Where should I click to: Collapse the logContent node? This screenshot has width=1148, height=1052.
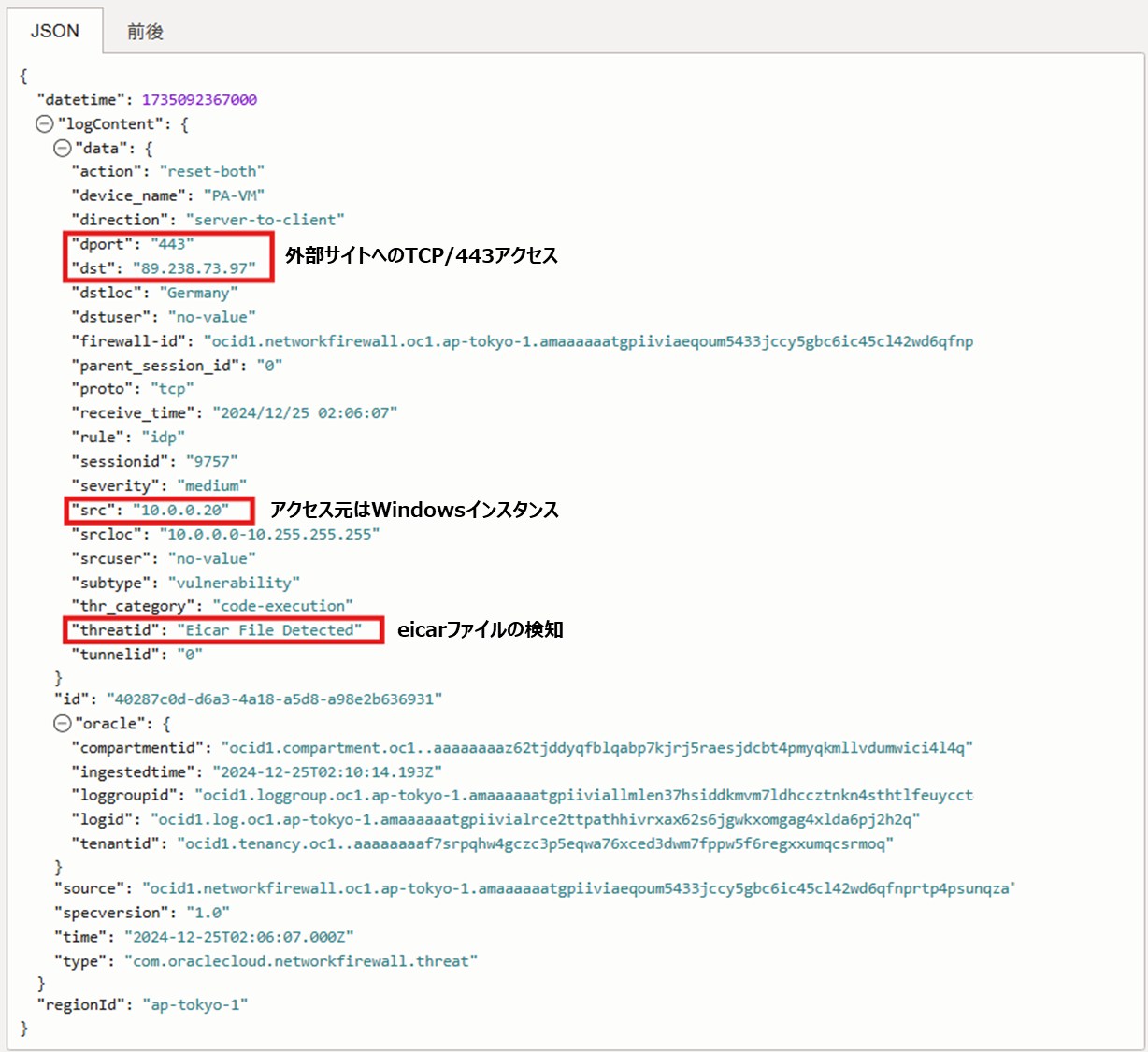point(44,124)
